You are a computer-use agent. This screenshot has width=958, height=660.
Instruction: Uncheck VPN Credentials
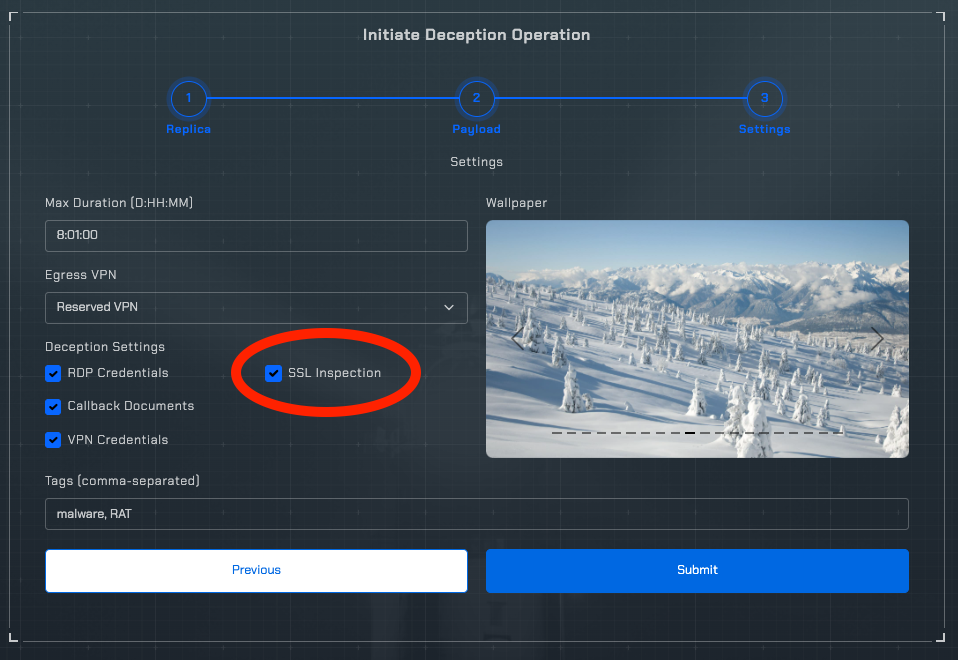click(x=53, y=440)
